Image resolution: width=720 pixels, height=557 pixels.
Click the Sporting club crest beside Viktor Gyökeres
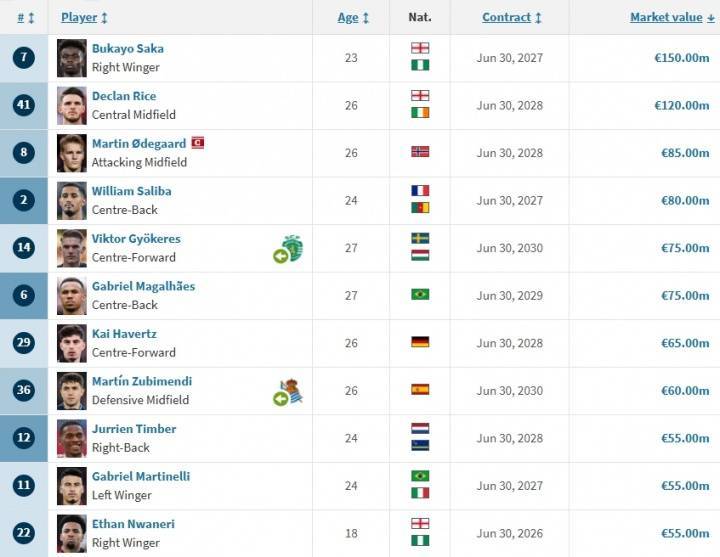(292, 247)
